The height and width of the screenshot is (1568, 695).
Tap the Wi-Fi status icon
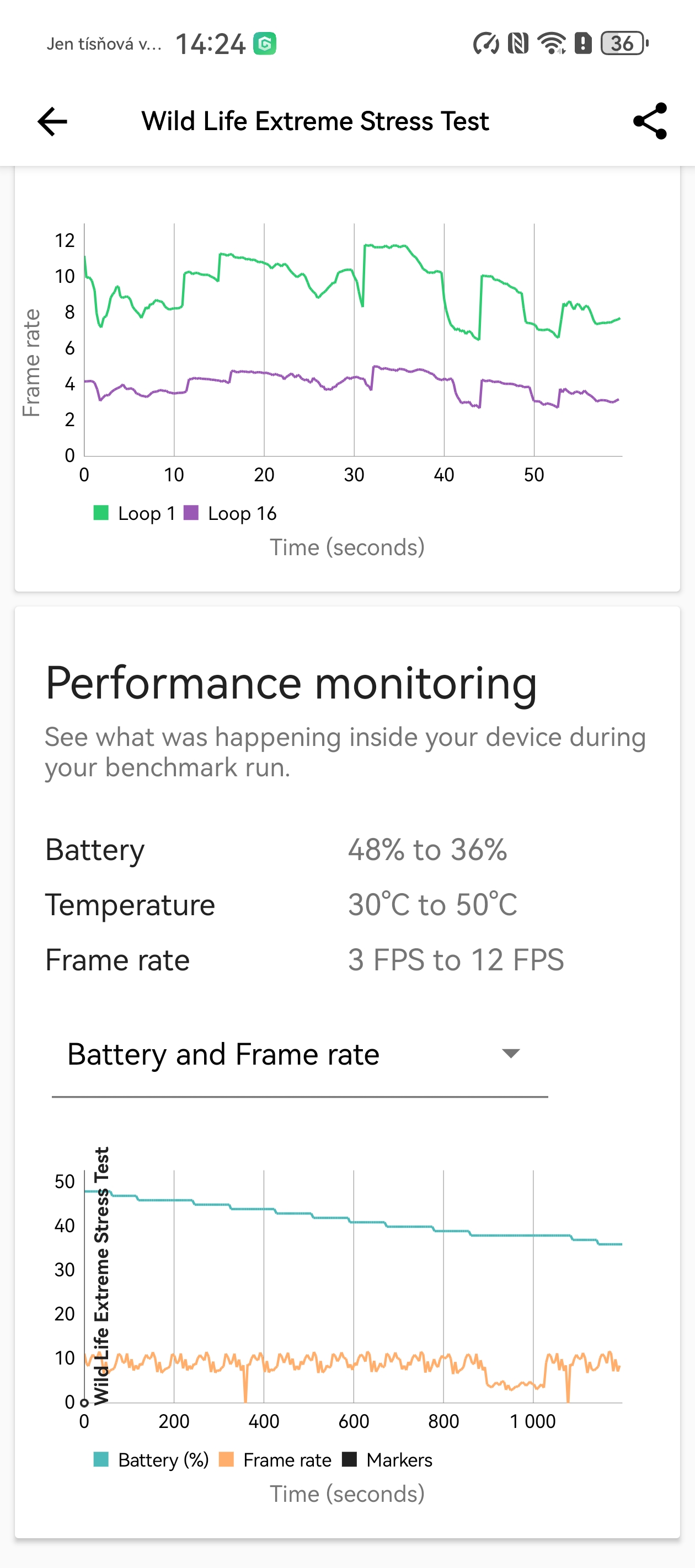click(x=551, y=43)
